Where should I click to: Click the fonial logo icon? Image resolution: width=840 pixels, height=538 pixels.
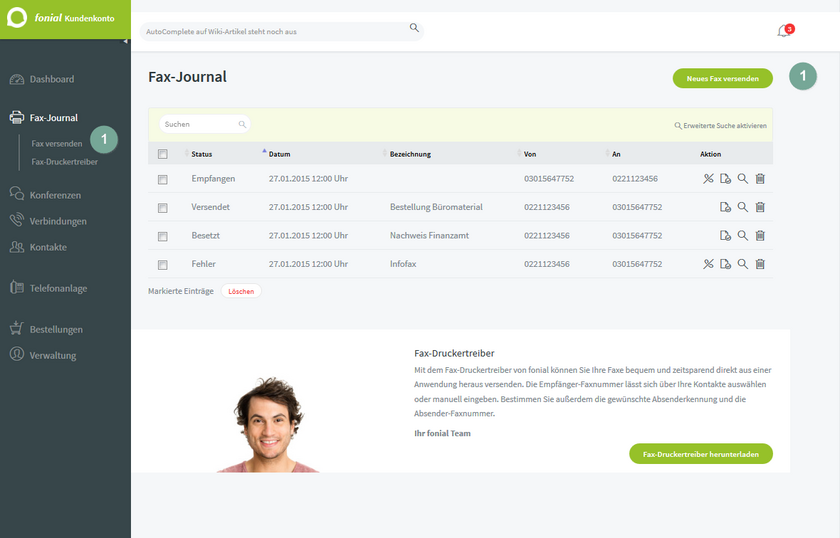coord(17,18)
